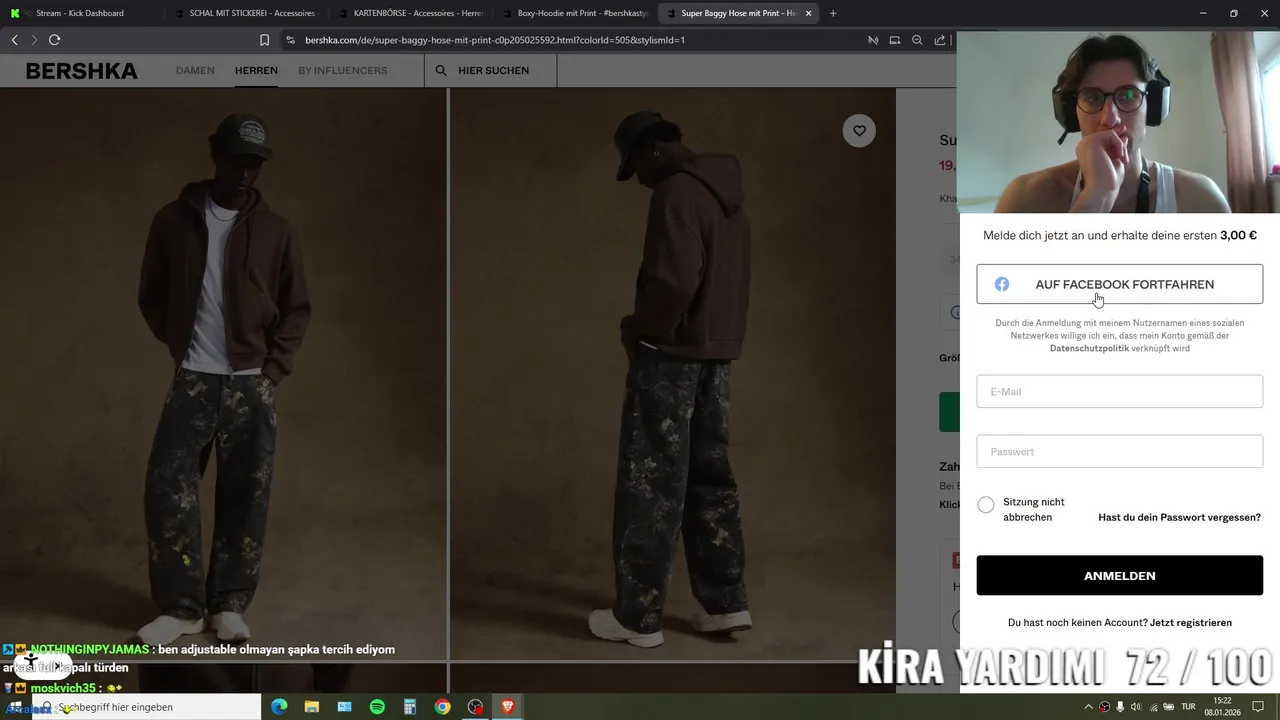Close the Super Baggy Hose tab
Image resolution: width=1280 pixels, height=720 pixels.
tap(809, 13)
